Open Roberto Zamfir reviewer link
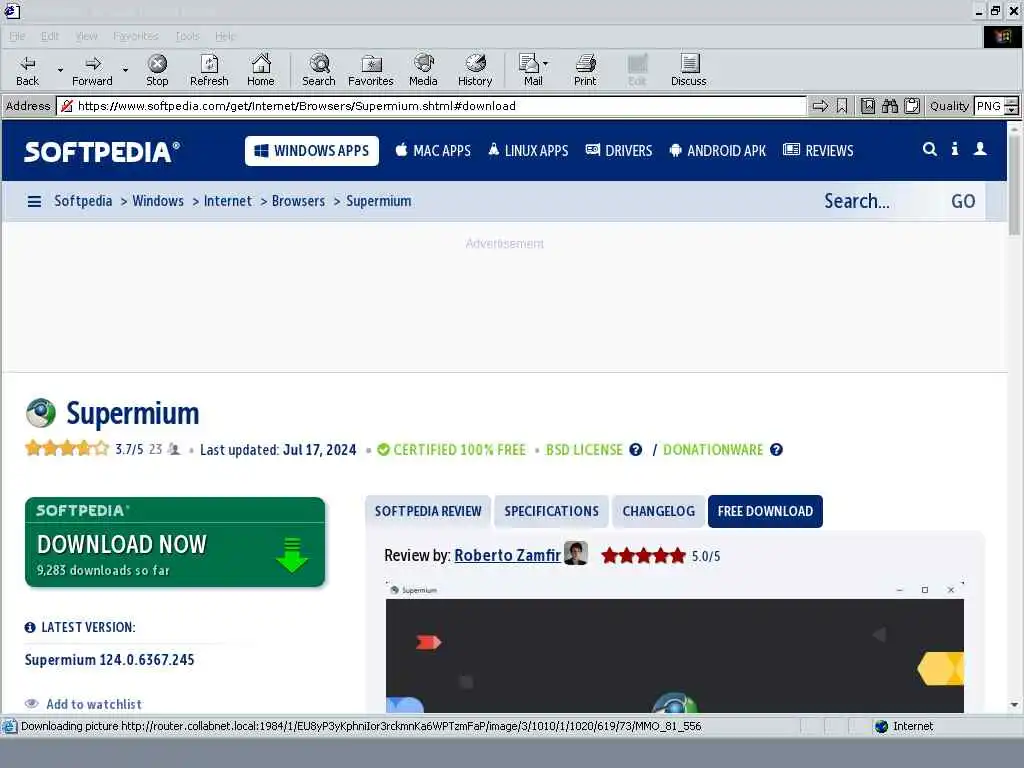The height and width of the screenshot is (768, 1024). pyautogui.click(x=507, y=556)
